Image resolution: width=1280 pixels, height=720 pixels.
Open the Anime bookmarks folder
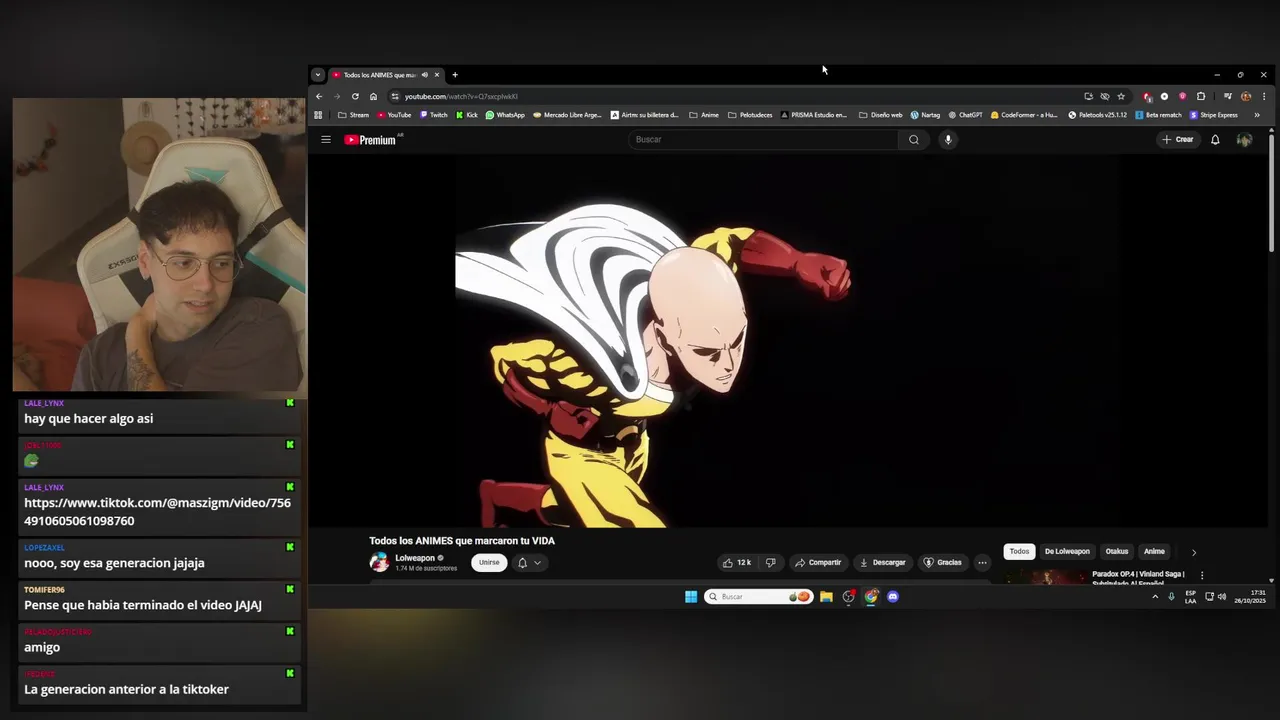(x=704, y=115)
